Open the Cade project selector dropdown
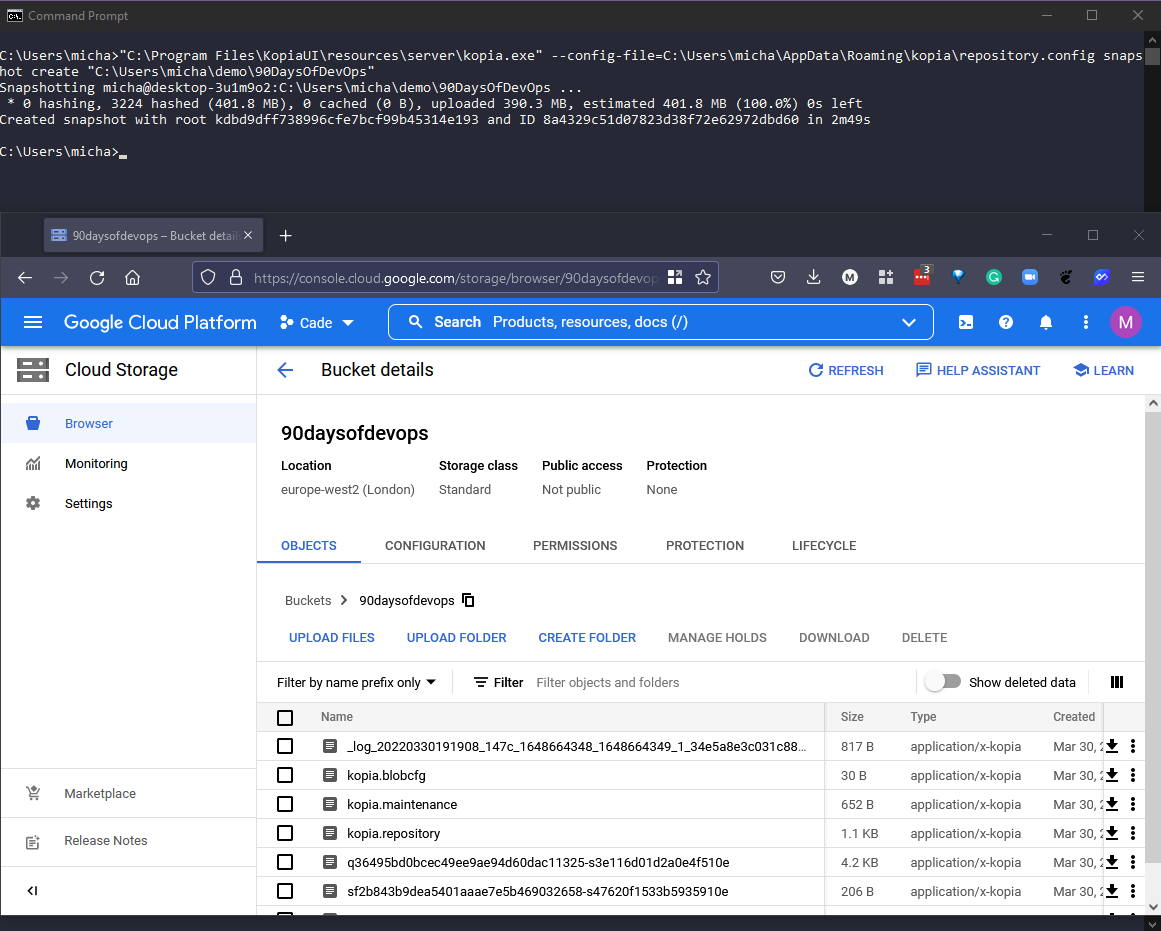Screen dimensions: 1161x931 pyautogui.click(x=317, y=322)
